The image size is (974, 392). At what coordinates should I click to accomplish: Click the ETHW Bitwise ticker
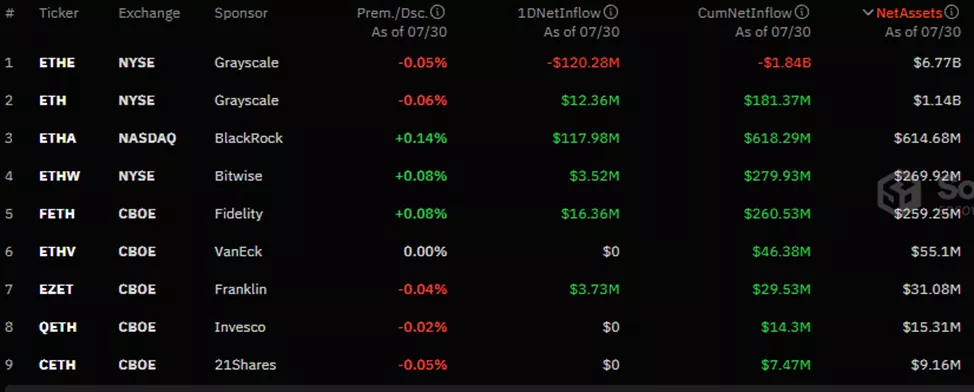click(58, 176)
